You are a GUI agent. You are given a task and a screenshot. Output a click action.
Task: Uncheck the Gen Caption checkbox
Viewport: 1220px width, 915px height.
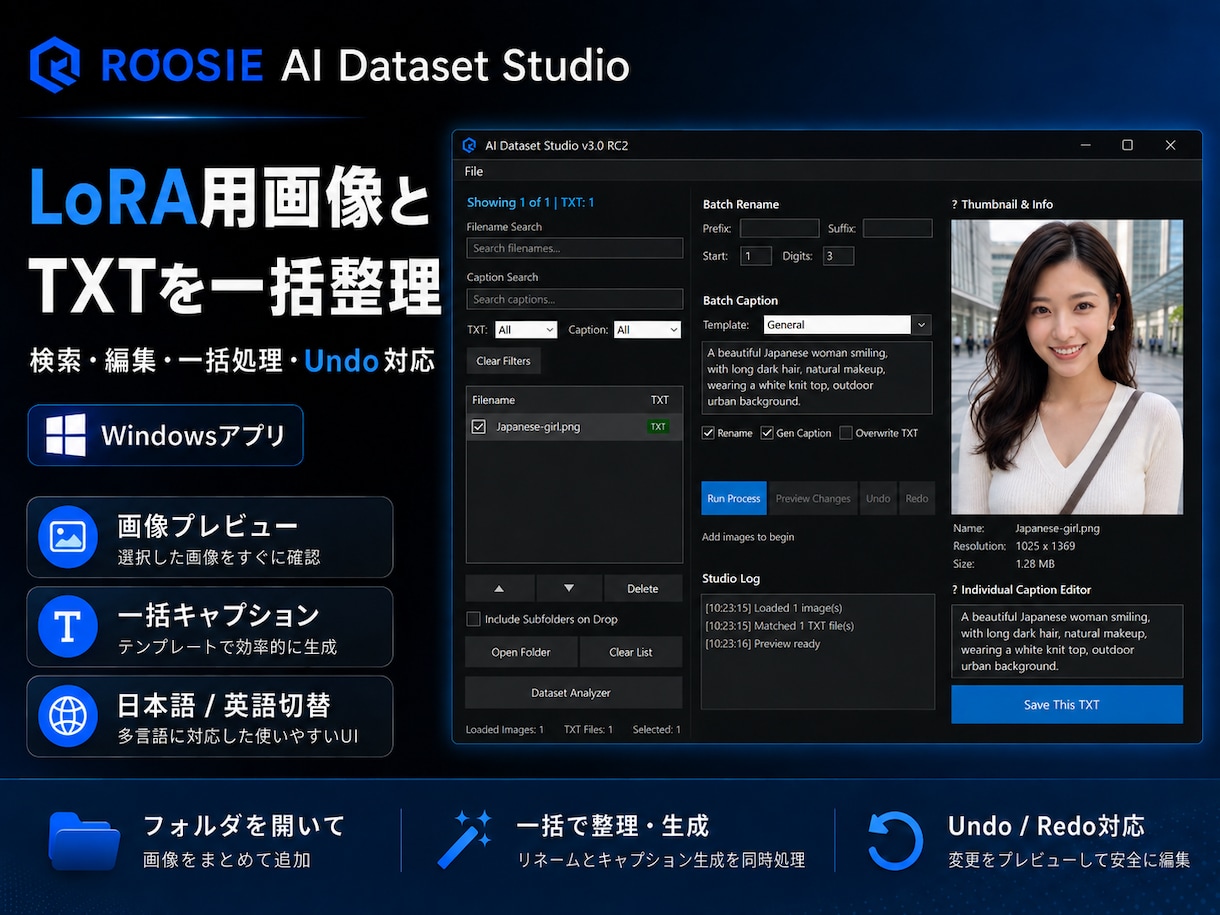pyautogui.click(x=767, y=433)
